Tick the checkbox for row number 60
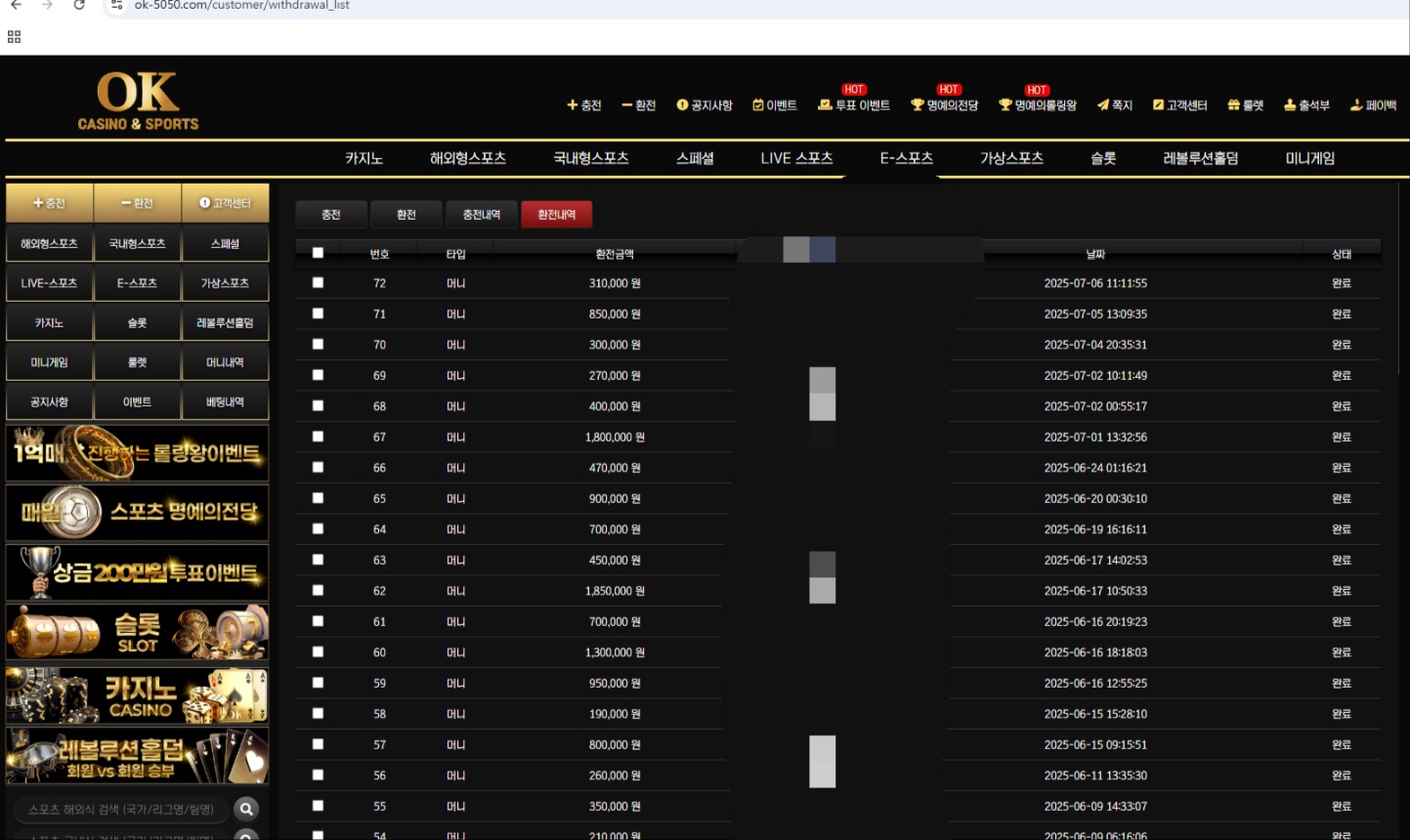Viewport: 1410px width, 840px height. point(318,651)
